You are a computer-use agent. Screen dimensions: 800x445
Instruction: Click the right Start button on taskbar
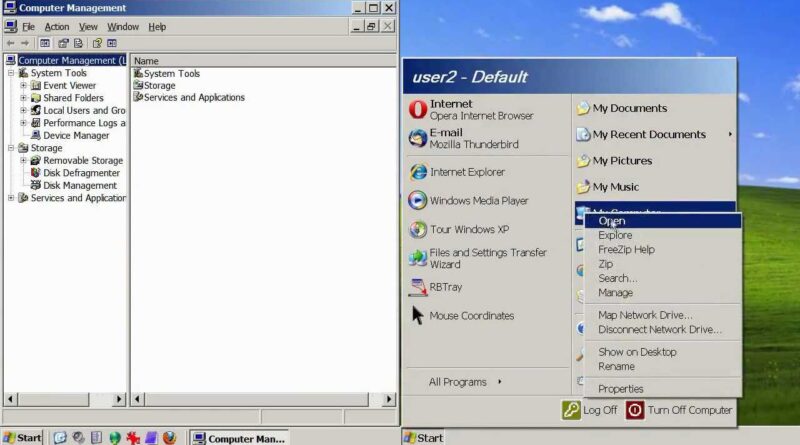coord(423,438)
